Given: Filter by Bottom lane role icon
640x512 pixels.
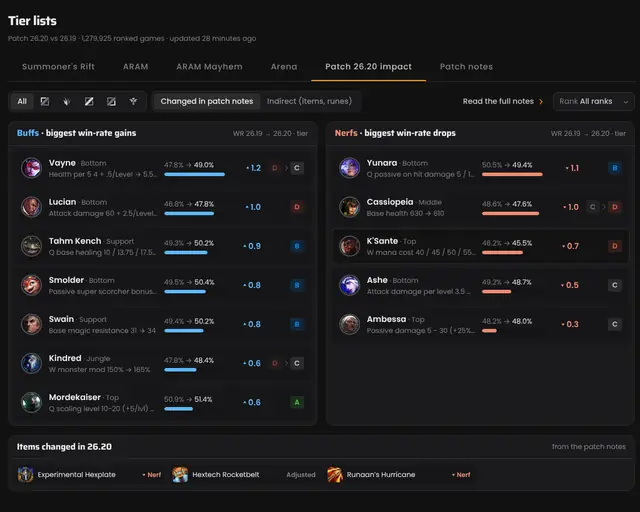Looking at the screenshot, I should point(111,101).
